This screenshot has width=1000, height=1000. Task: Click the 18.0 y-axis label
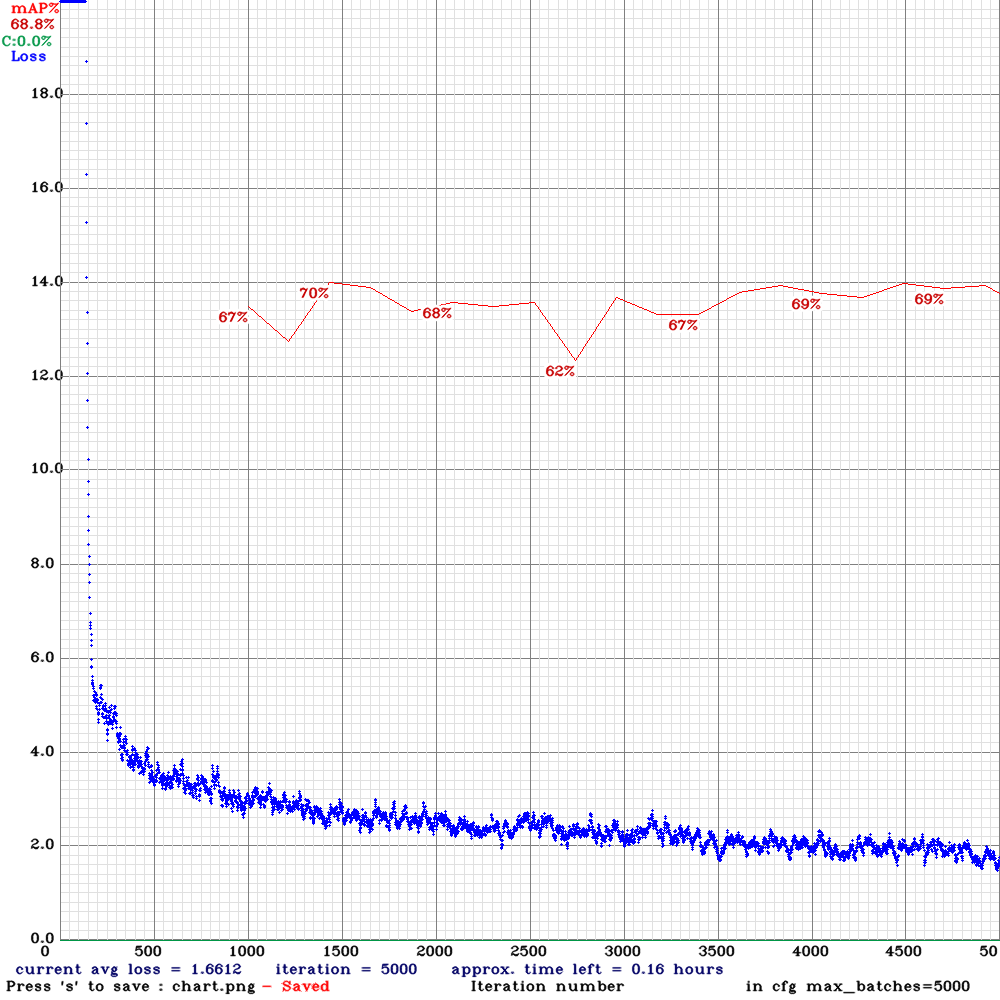coord(47,94)
